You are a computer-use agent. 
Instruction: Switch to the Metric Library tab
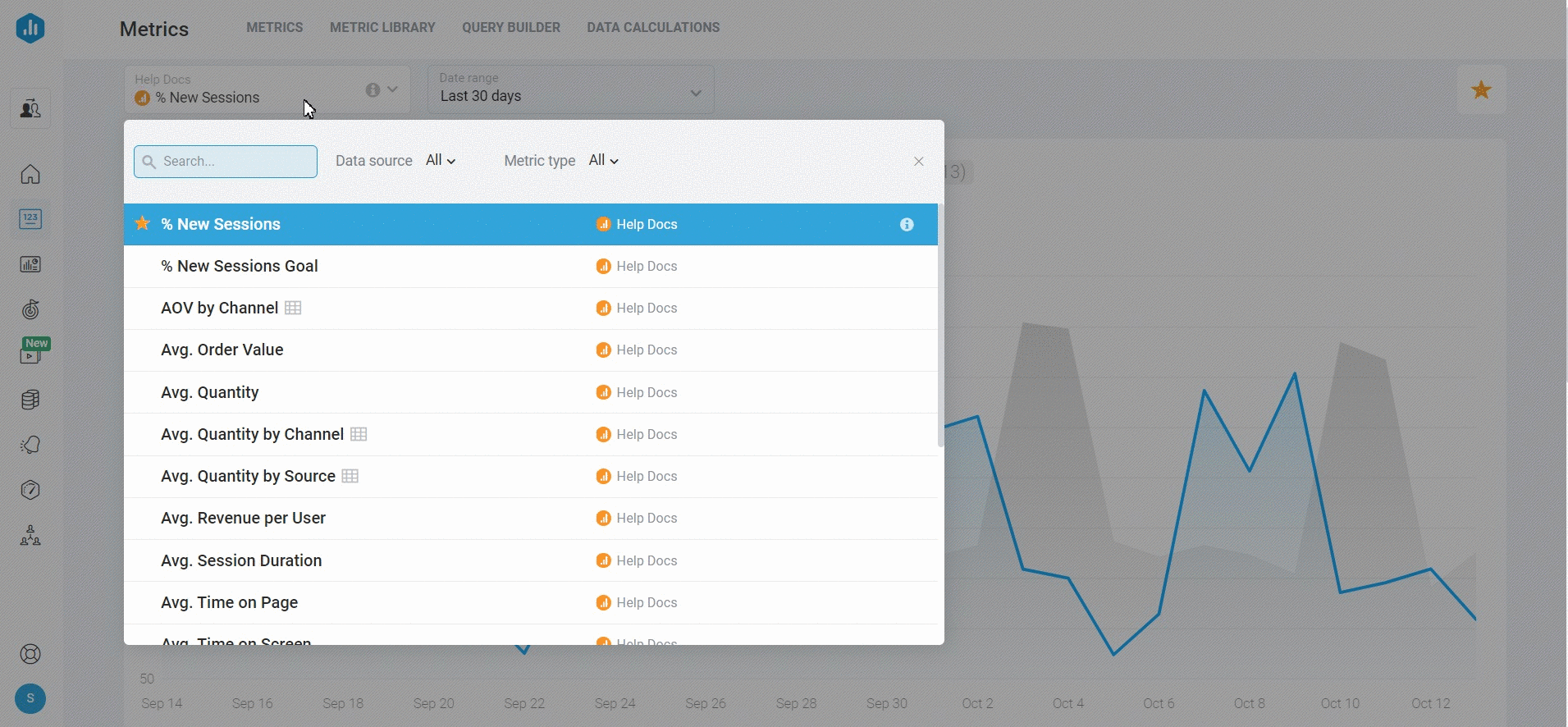coord(382,28)
